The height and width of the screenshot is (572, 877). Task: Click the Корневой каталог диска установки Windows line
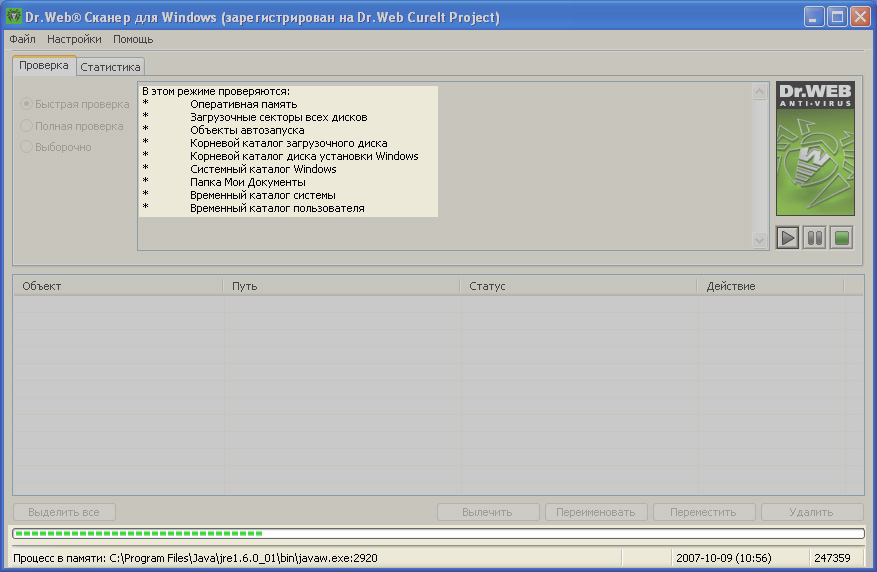tap(304, 156)
